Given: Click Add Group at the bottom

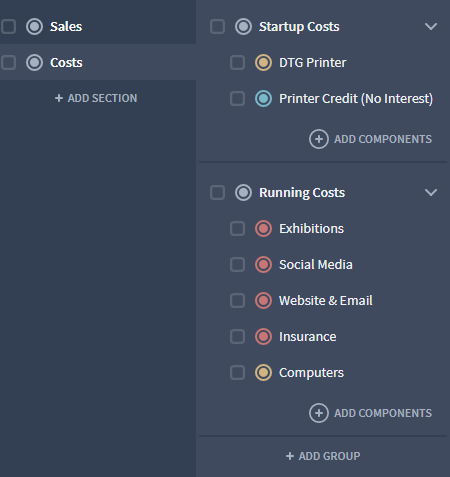Looking at the screenshot, I should (323, 456).
